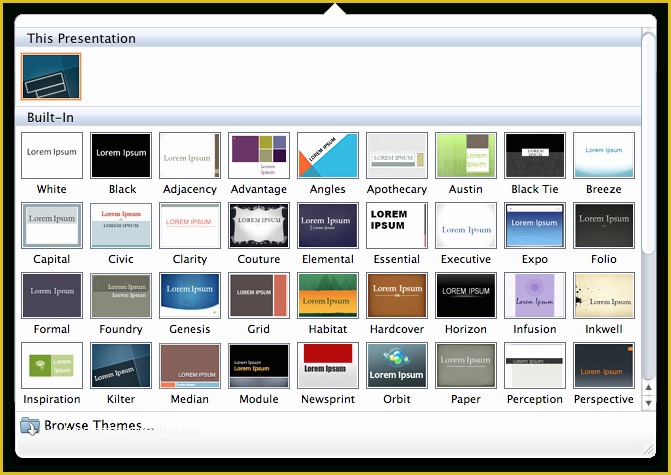The width and height of the screenshot is (671, 475).
Task: Select the Habitat theme
Action: [x=328, y=295]
